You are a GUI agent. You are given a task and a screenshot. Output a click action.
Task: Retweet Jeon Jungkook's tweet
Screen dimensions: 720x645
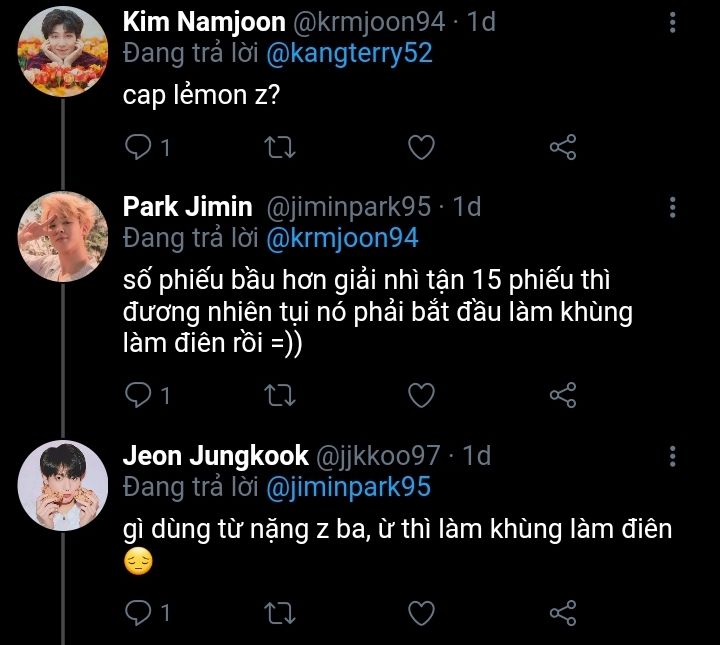pos(279,610)
